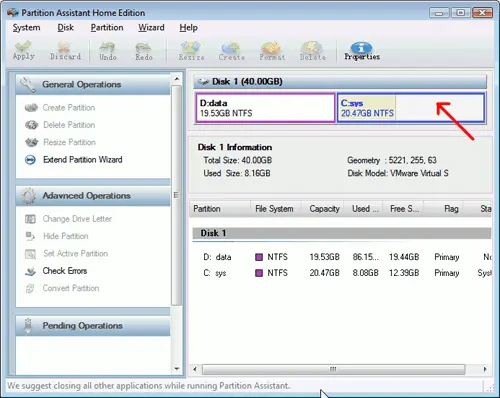
Task: Click the Convert Partition link
Action: pos(71,288)
